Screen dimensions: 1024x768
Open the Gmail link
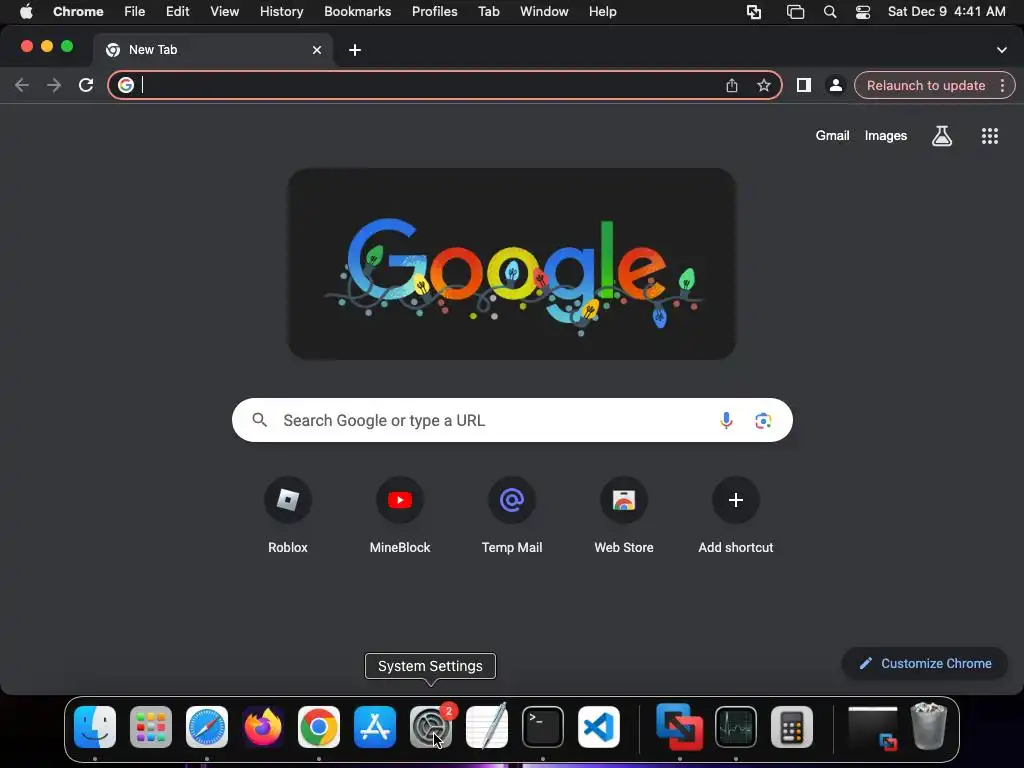click(832, 136)
